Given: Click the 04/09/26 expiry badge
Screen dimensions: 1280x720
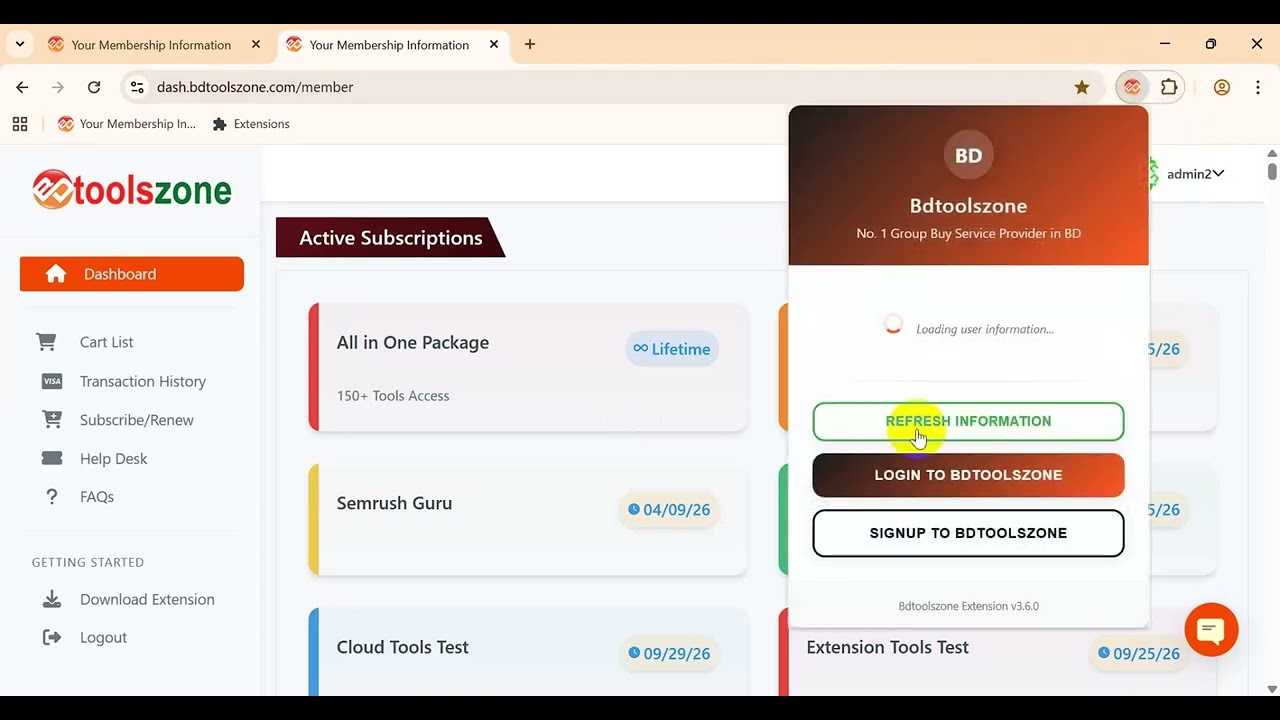Looking at the screenshot, I should pos(669,510).
